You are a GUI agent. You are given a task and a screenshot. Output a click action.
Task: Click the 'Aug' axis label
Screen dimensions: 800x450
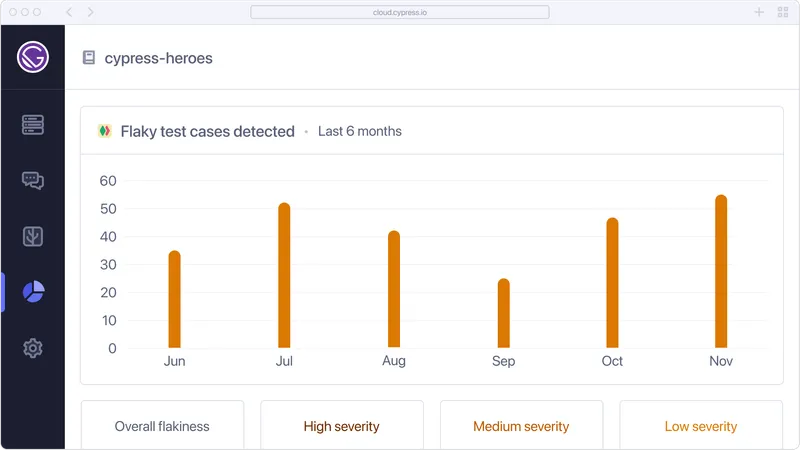[394, 361]
